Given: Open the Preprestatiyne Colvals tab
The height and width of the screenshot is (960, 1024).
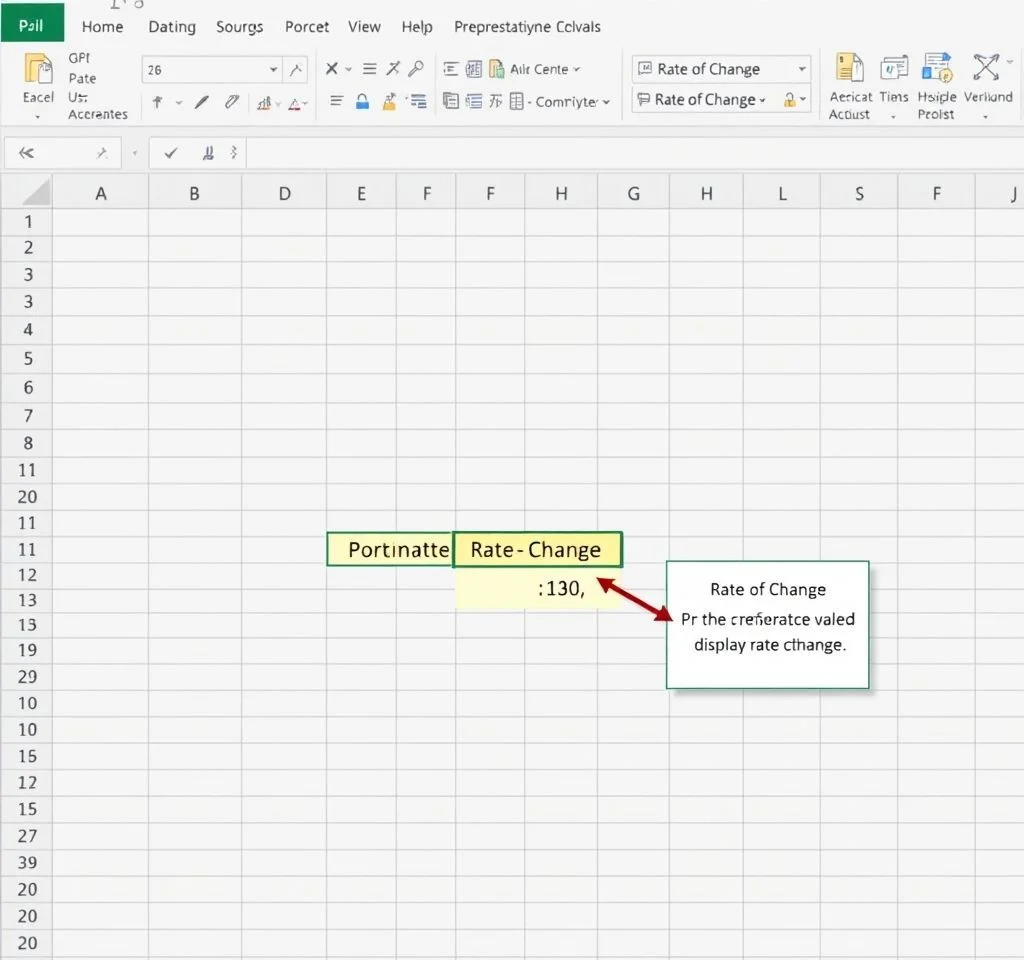Looking at the screenshot, I should pos(528,27).
